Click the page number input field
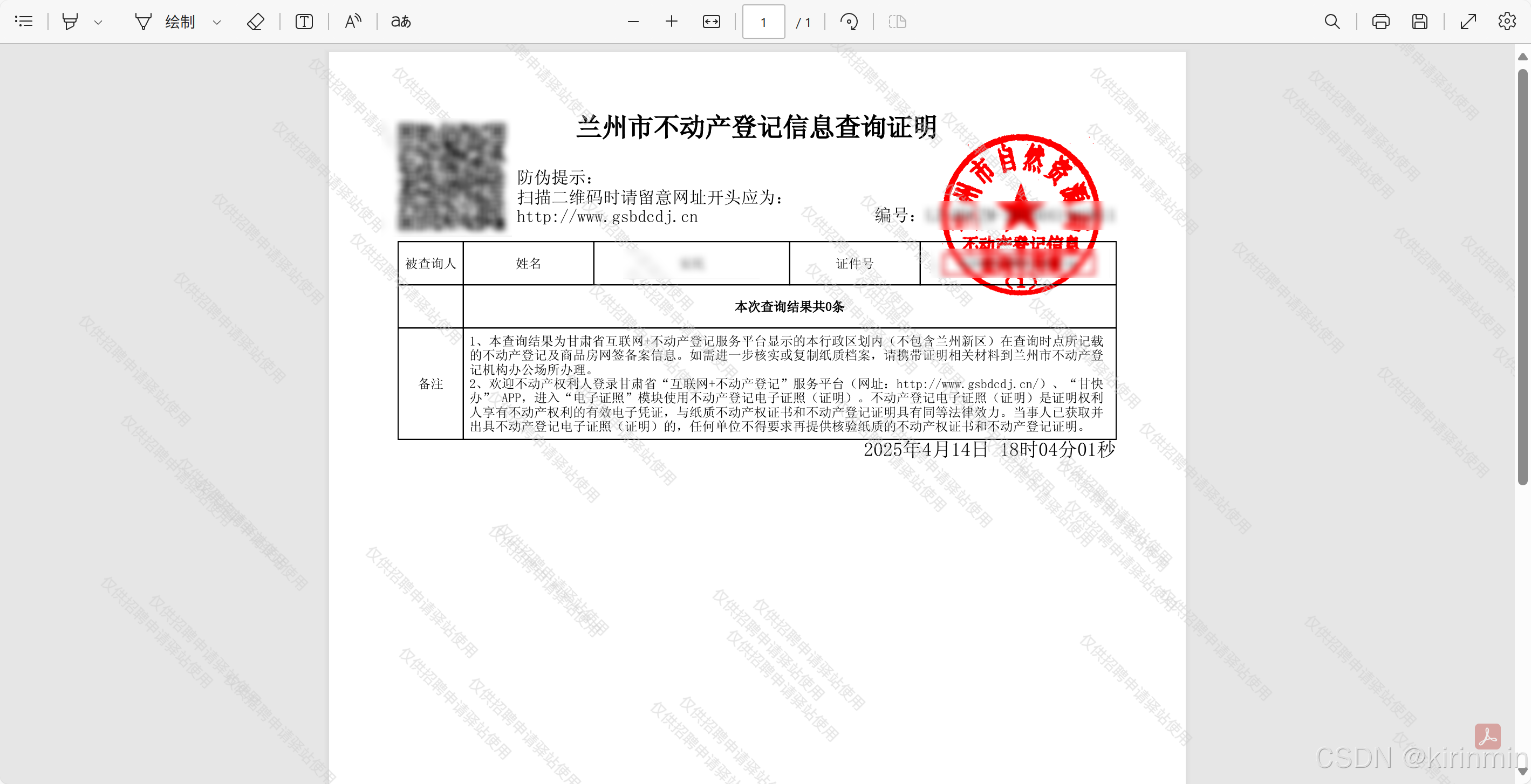This screenshot has height=784, width=1531. pyautogui.click(x=764, y=23)
